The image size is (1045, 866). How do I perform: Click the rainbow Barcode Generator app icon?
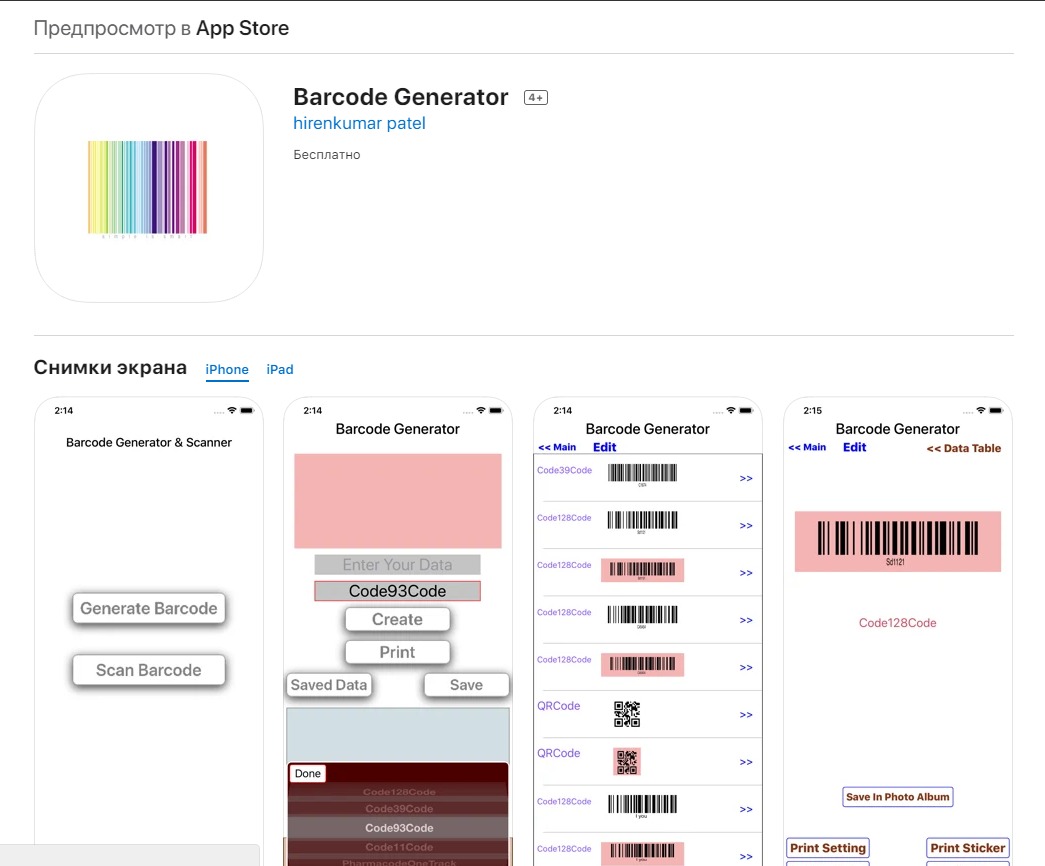(149, 188)
